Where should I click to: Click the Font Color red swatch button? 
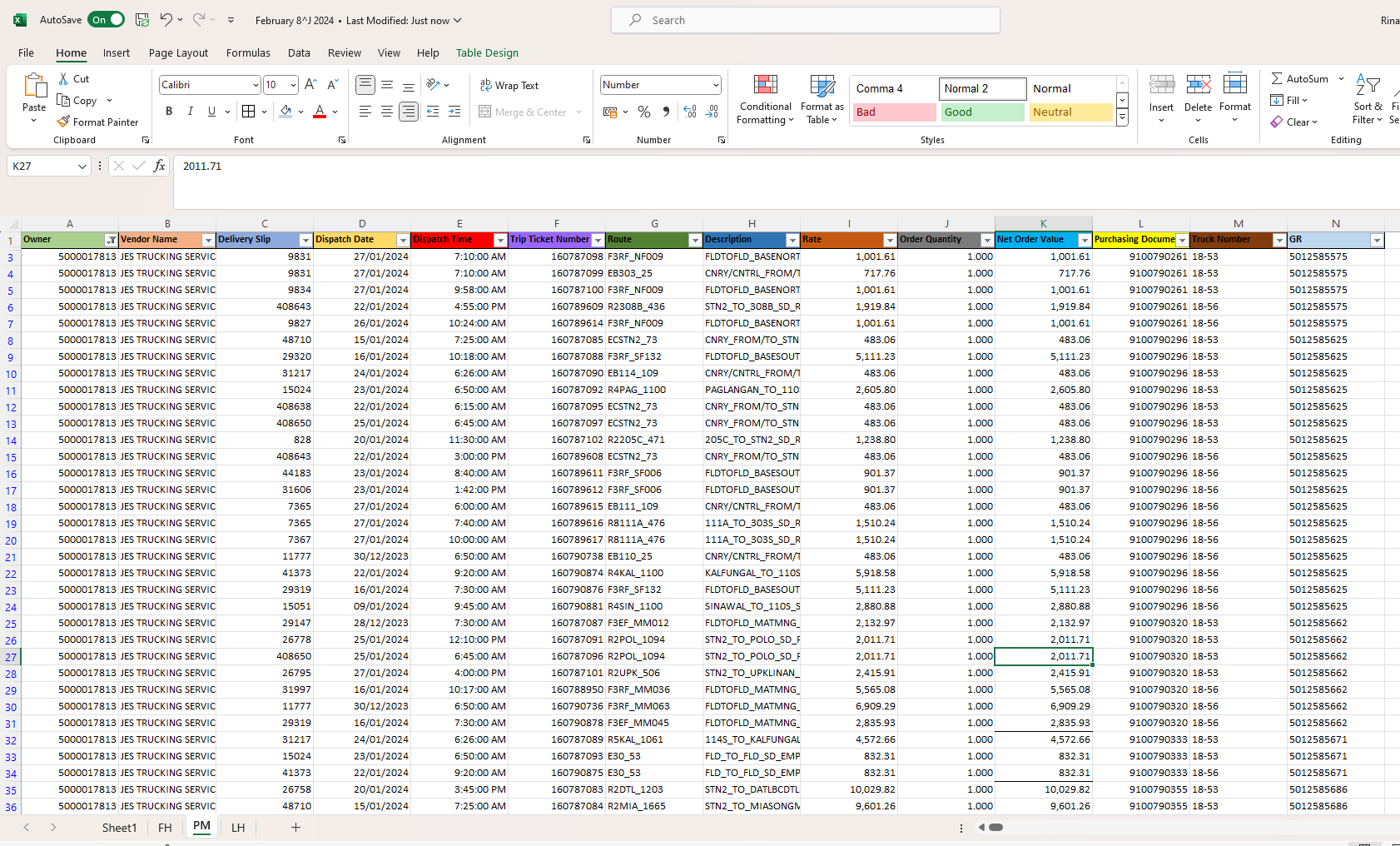click(320, 112)
